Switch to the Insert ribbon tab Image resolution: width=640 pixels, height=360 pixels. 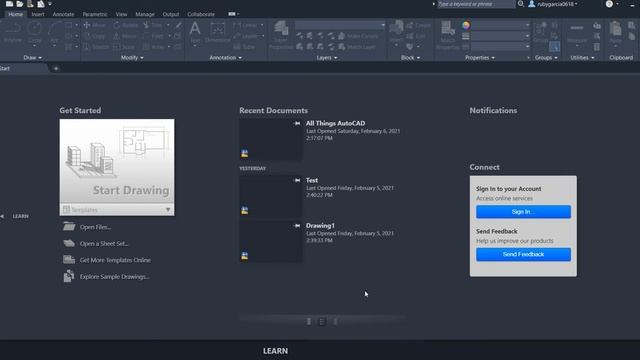pos(38,14)
